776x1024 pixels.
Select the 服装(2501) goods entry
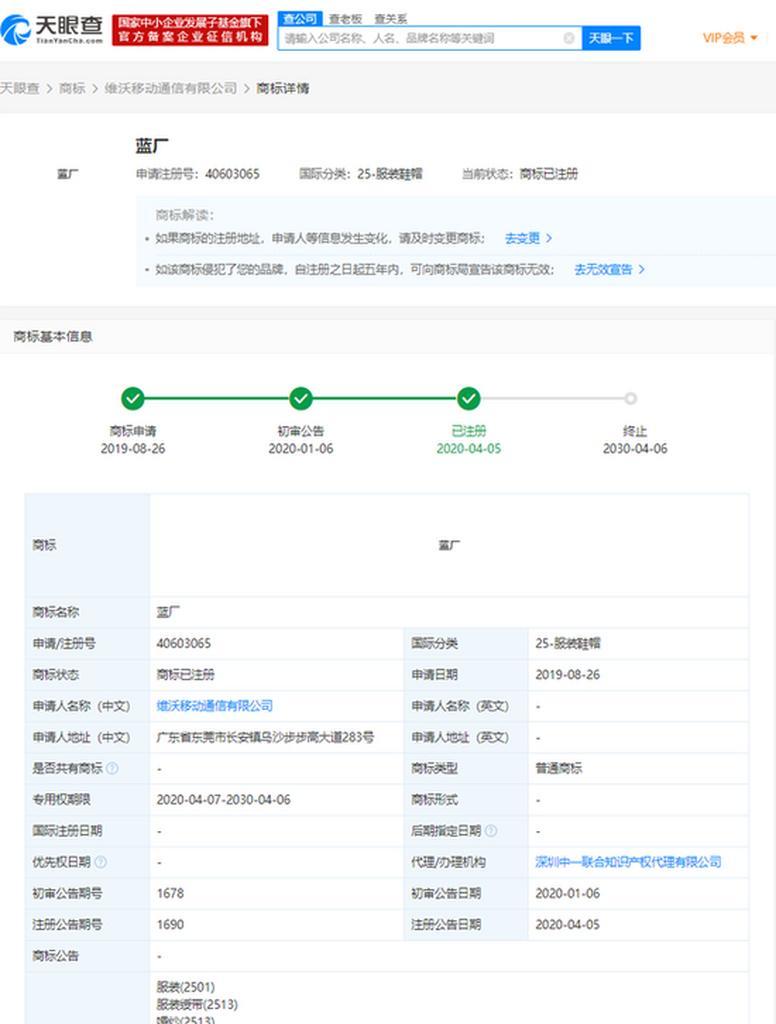click(186, 987)
